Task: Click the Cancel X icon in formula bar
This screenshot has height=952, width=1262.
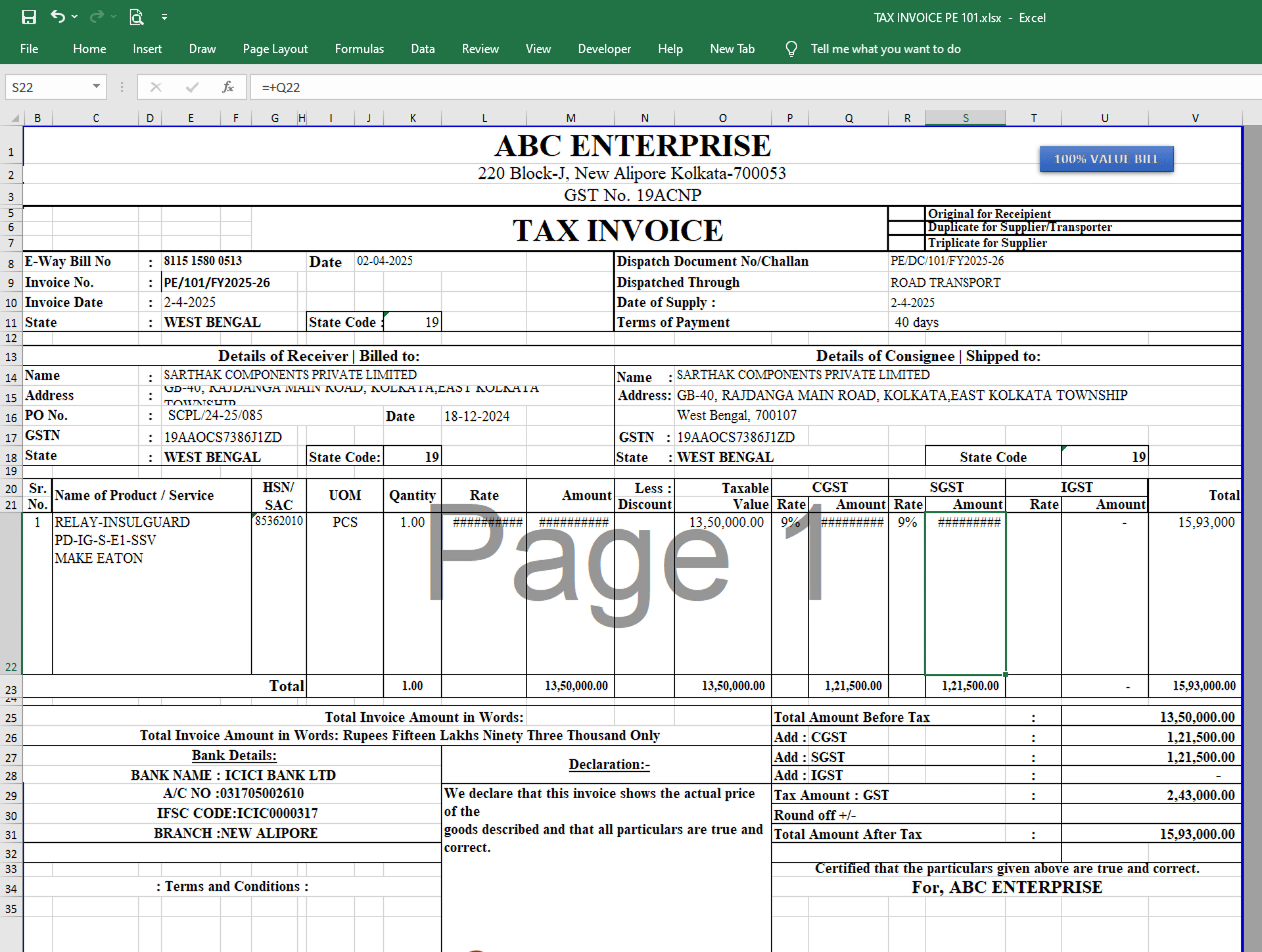Action: pos(156,87)
